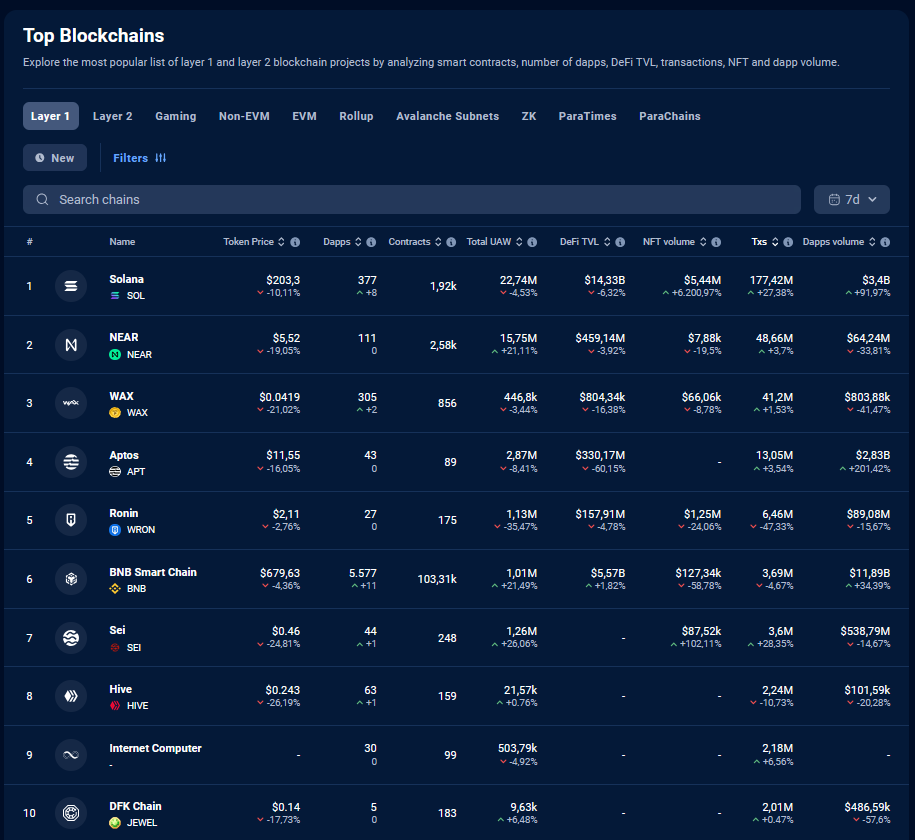Show info for Contracts column
This screenshot has width=915, height=840.
click(451, 242)
